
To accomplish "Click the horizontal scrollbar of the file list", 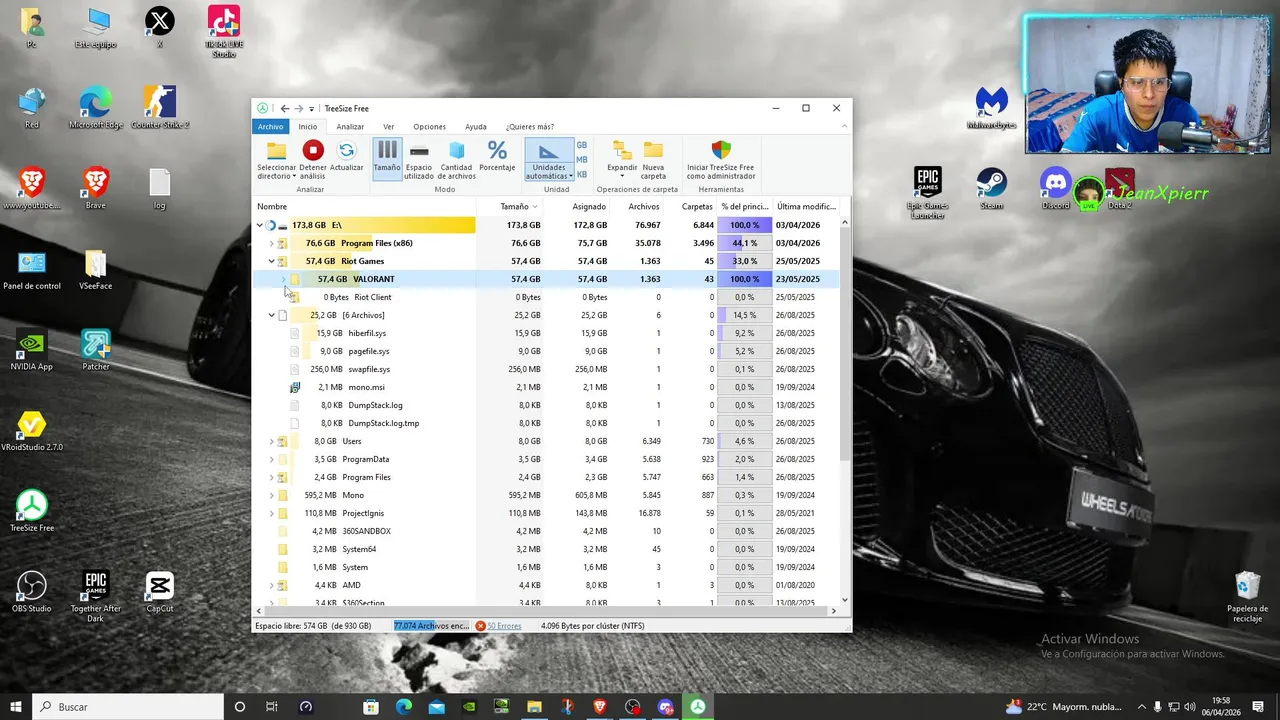I will click(546, 610).
